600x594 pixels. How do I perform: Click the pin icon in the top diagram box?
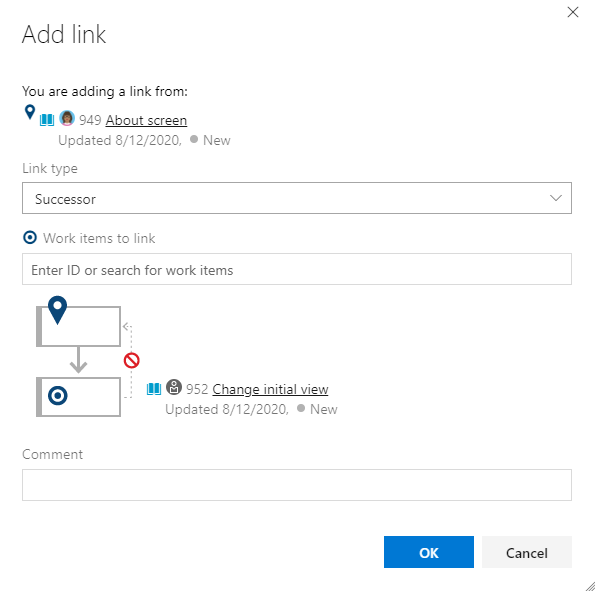pyautogui.click(x=58, y=310)
